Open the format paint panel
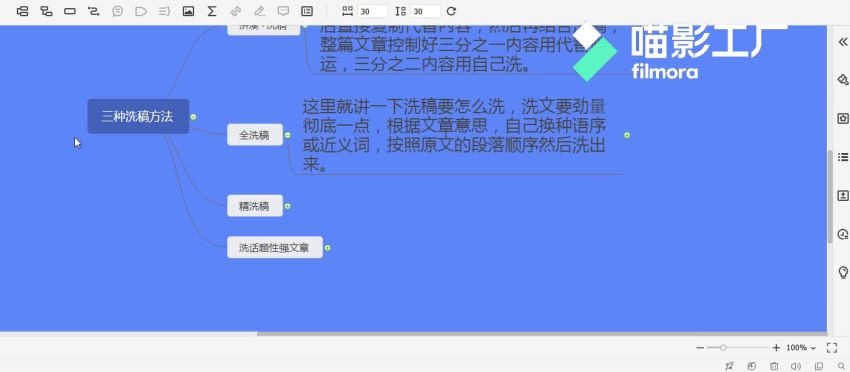The width and height of the screenshot is (850, 372). (842, 80)
